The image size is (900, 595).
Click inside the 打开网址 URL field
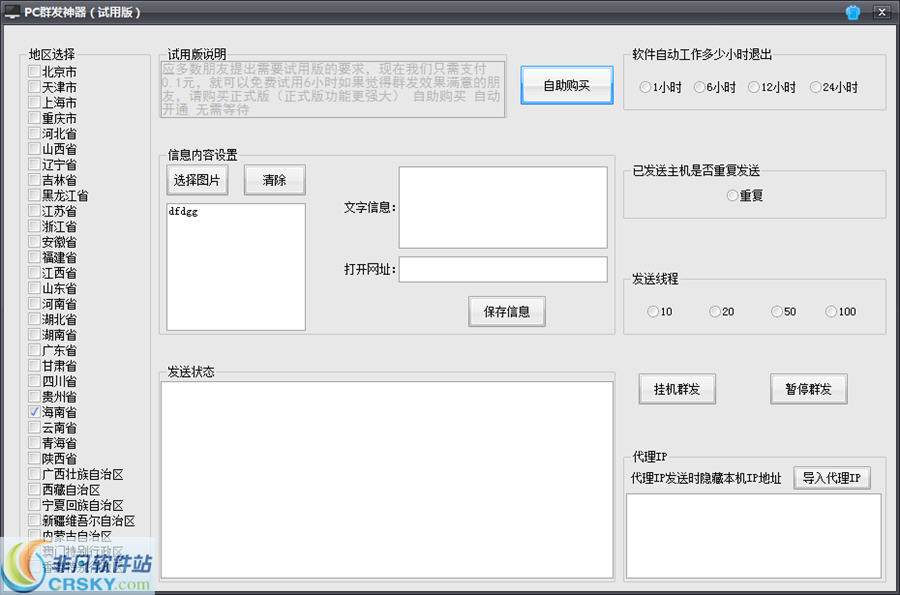coord(504,269)
